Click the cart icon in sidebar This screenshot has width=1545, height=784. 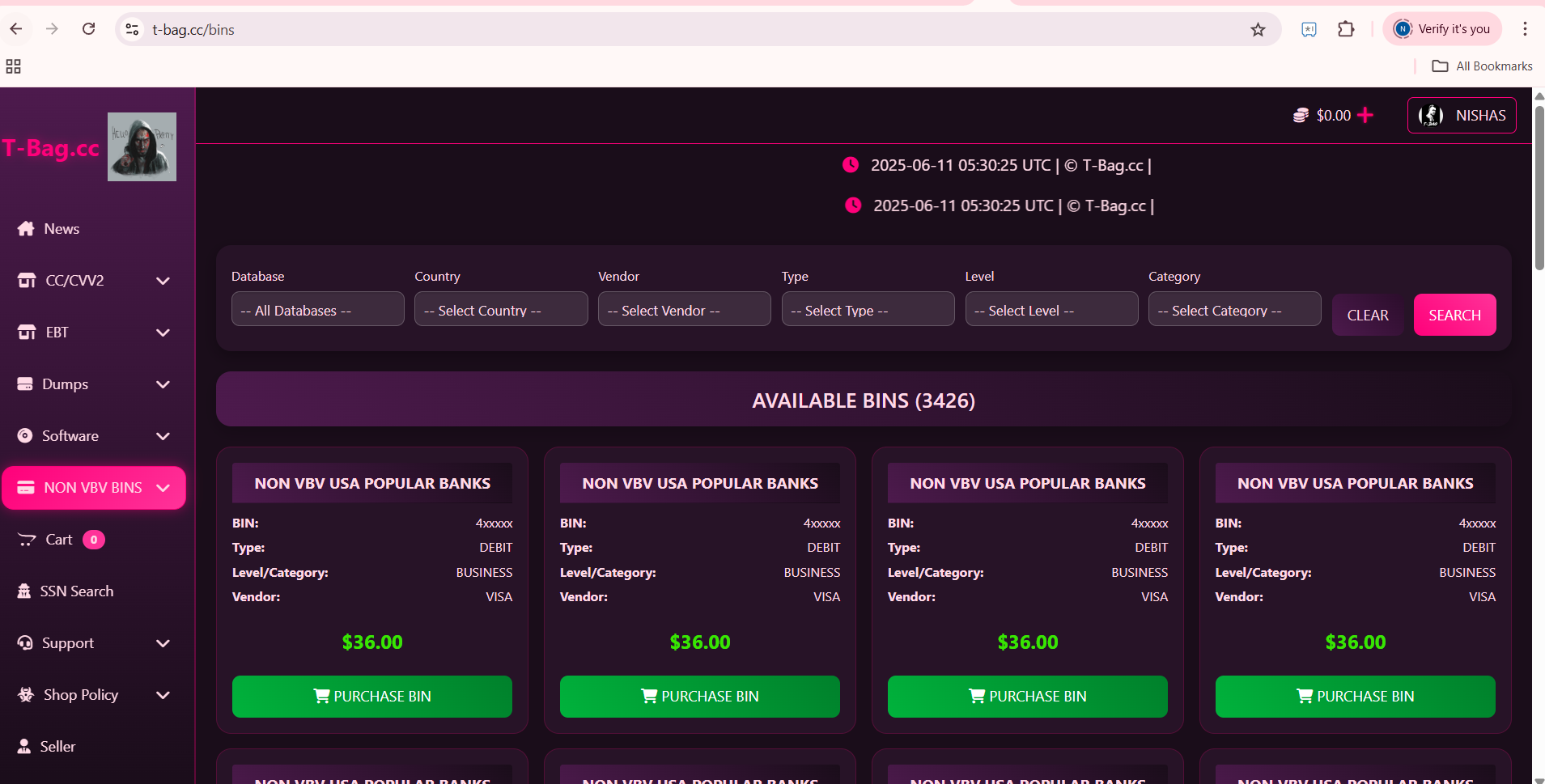click(27, 540)
